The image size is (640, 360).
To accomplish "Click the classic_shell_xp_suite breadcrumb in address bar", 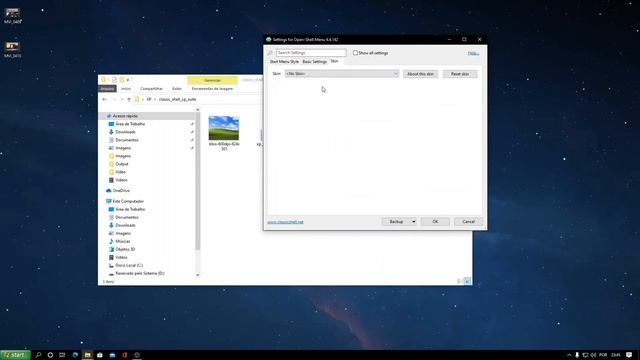I will tap(178, 99).
